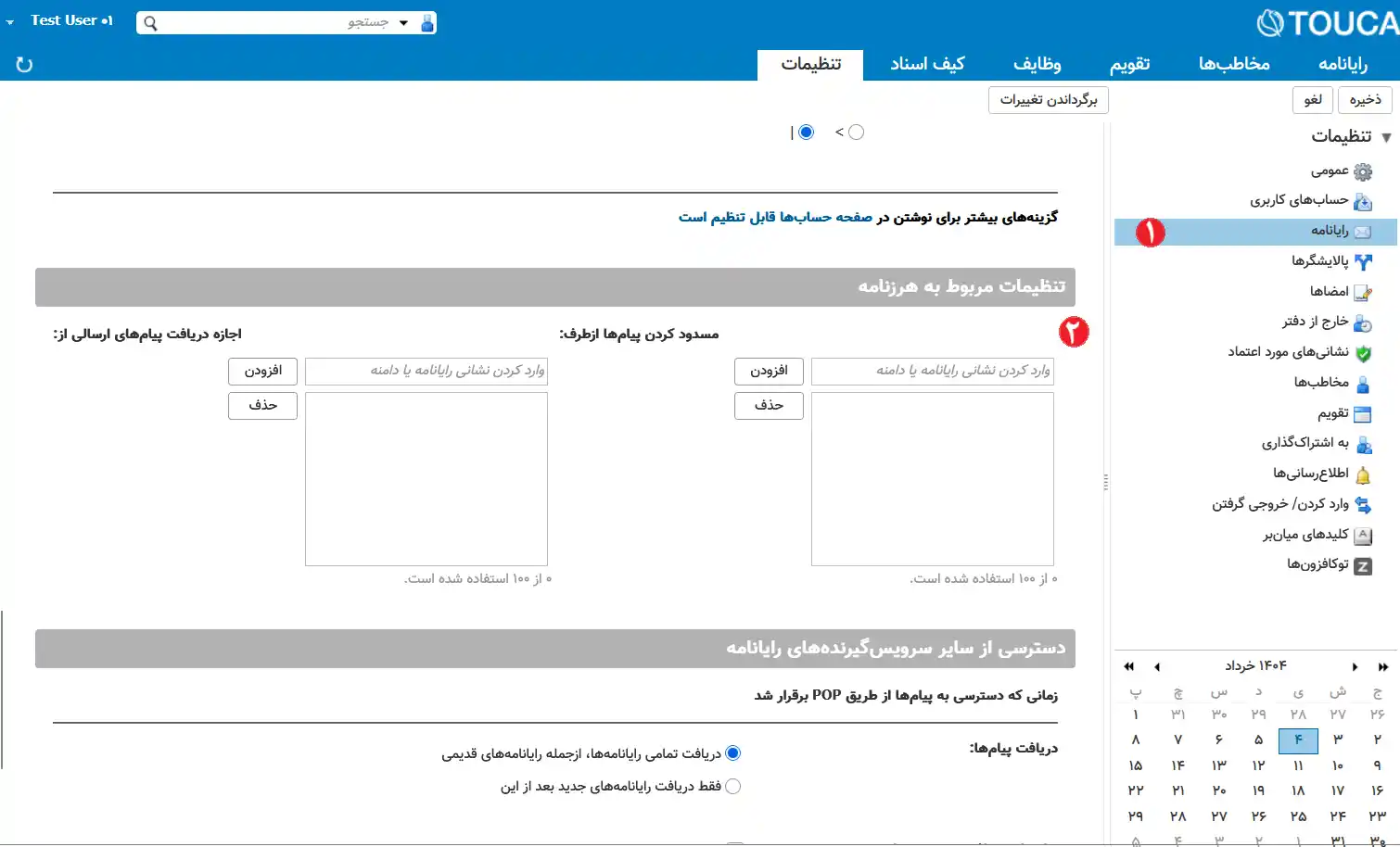Viewport: 1400px width, 847px height.
Task: Click allowed senders address input field
Action: pyautogui.click(x=426, y=371)
